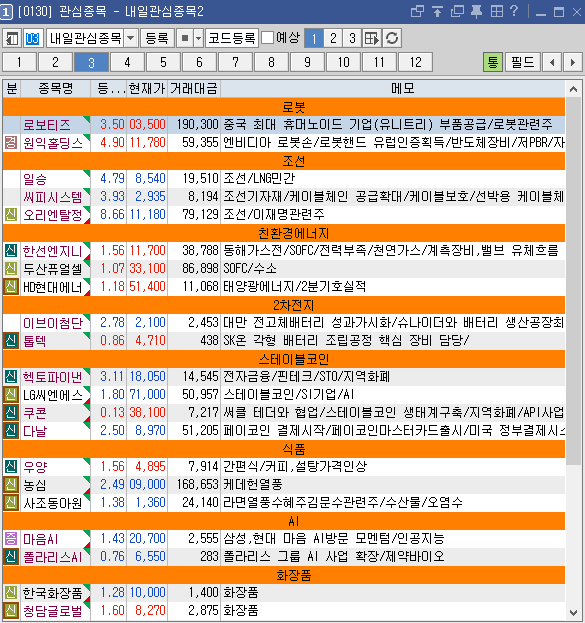The image size is (585, 623).
Task: Select view mode 2 button
Action: point(333,39)
